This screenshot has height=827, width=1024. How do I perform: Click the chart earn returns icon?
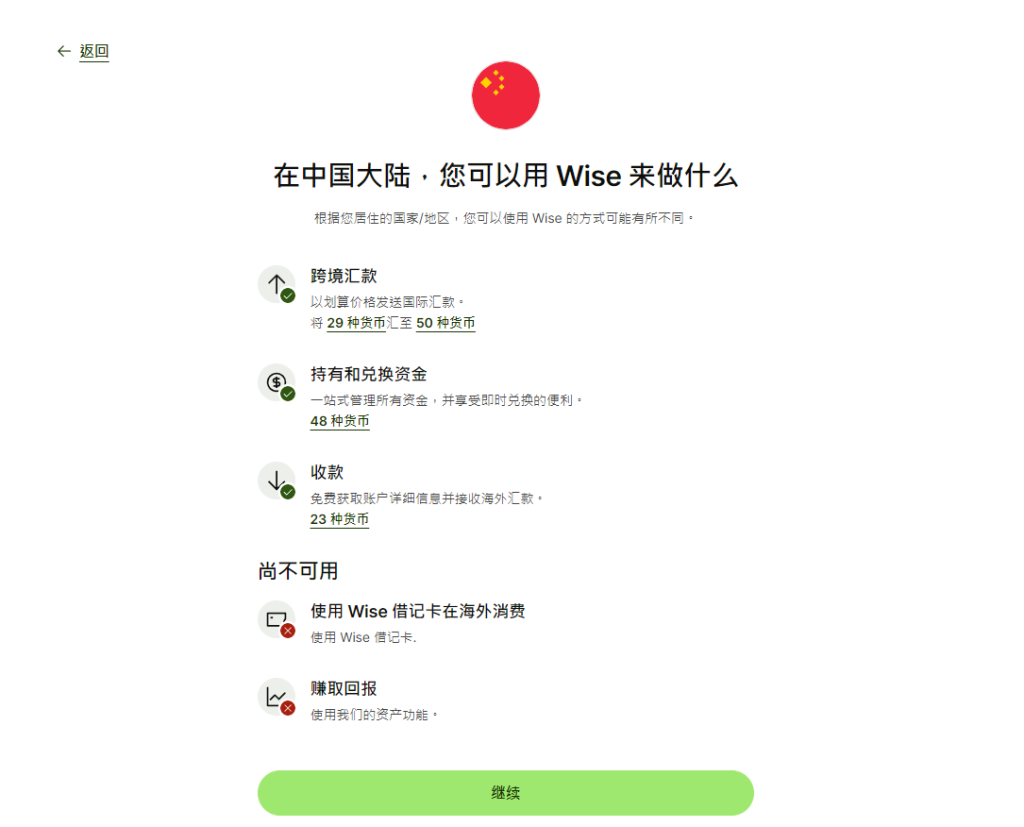click(x=277, y=697)
